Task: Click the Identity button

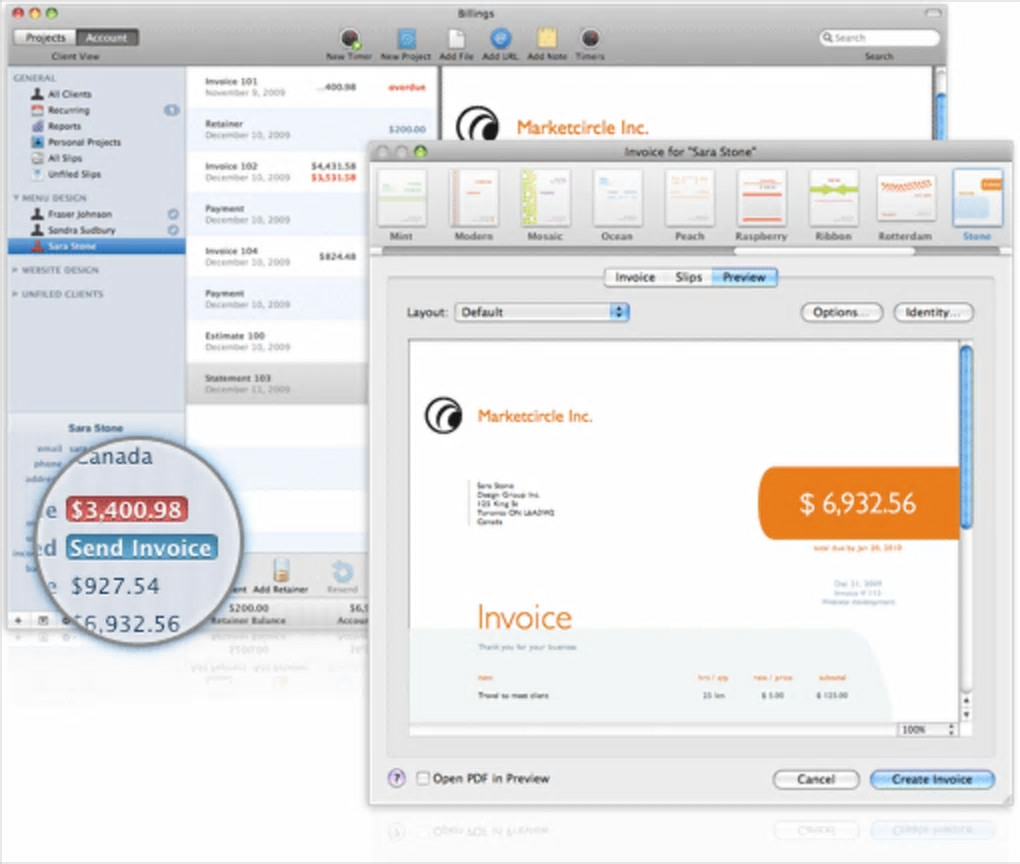Action: [x=933, y=312]
